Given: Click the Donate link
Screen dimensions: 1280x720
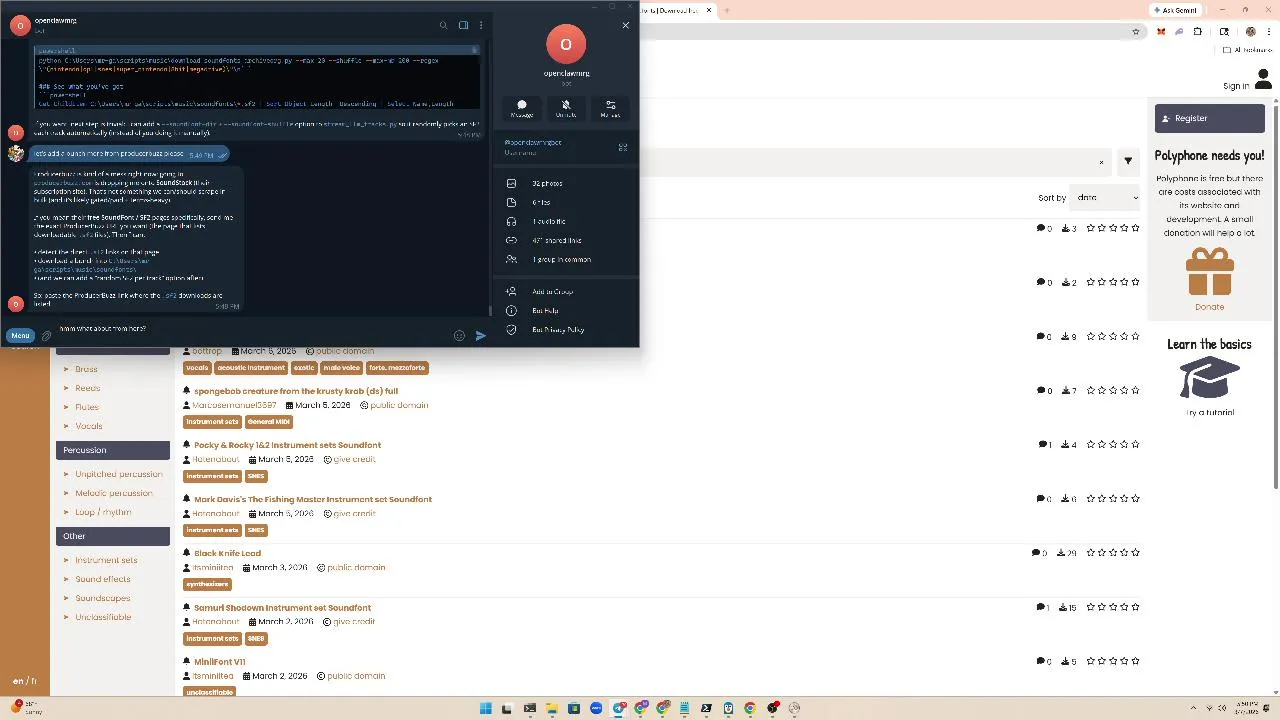Looking at the screenshot, I should [x=1209, y=307].
